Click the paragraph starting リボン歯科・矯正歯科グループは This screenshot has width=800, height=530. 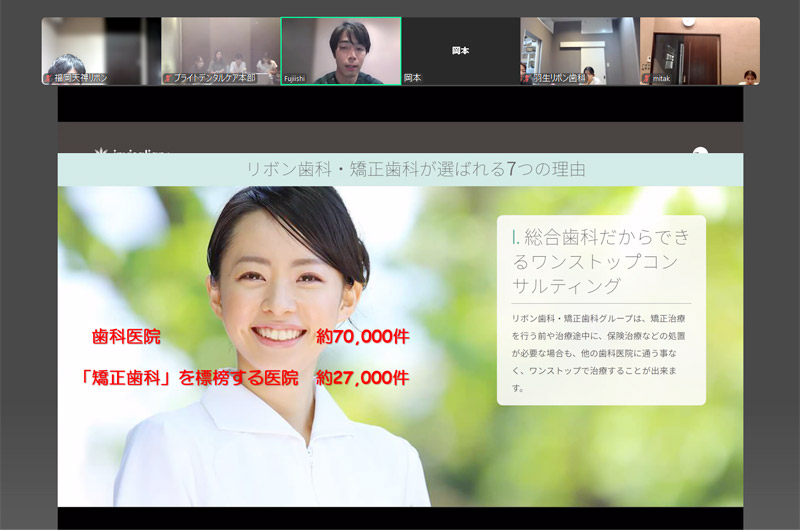point(598,353)
